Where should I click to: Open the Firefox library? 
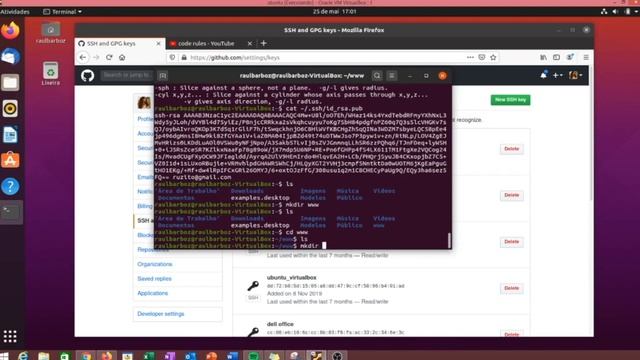tap(543, 58)
